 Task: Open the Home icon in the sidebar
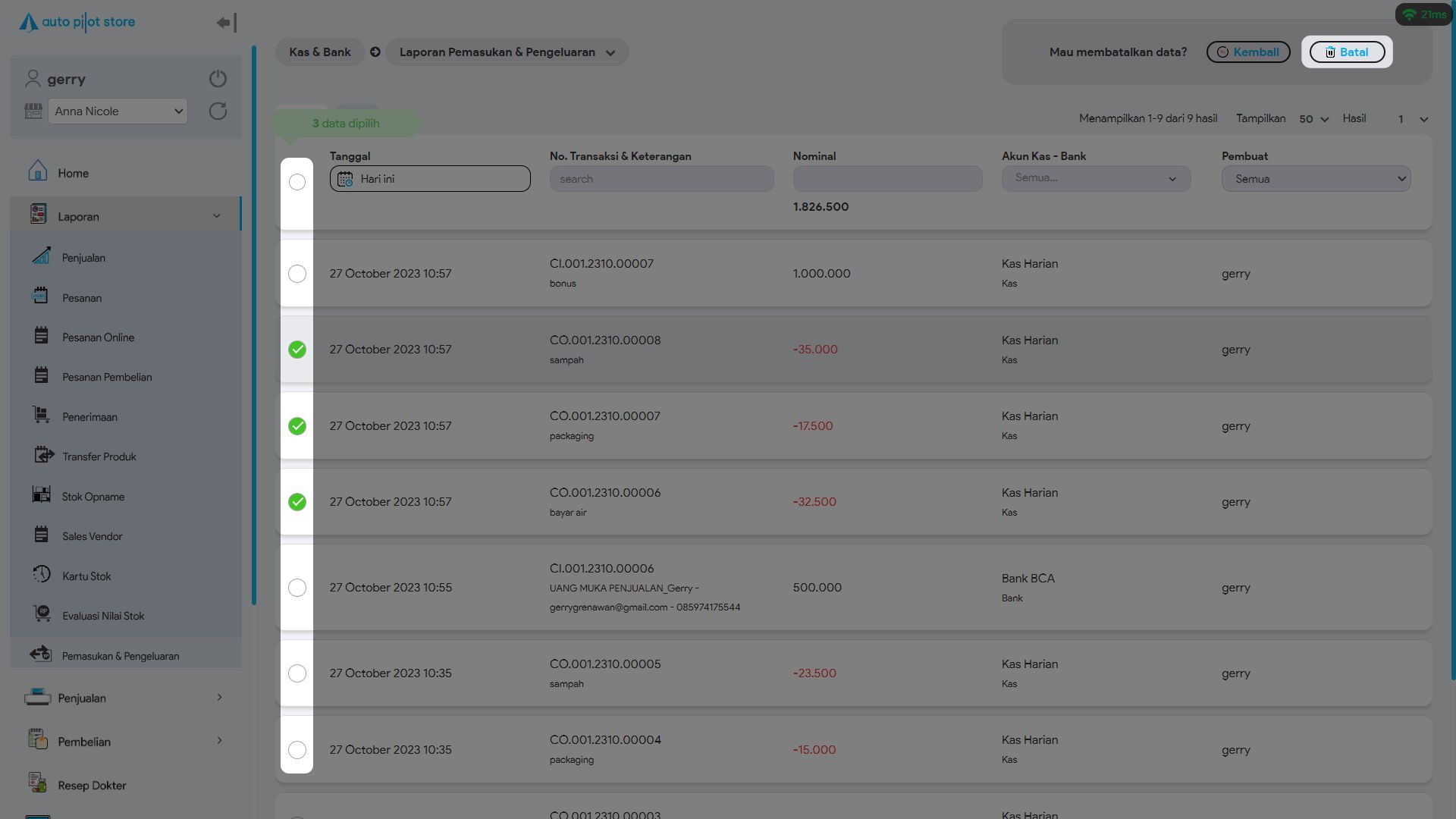tap(38, 171)
